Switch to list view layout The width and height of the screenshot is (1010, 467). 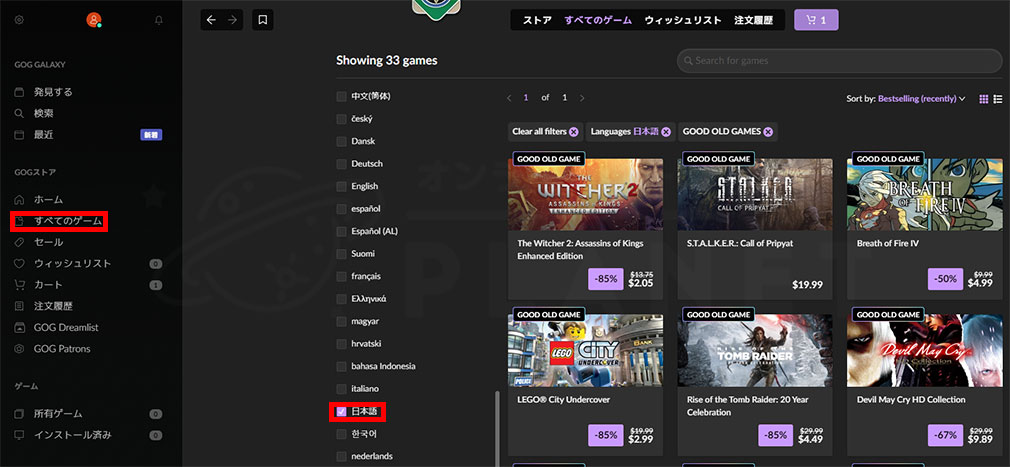pos(998,99)
